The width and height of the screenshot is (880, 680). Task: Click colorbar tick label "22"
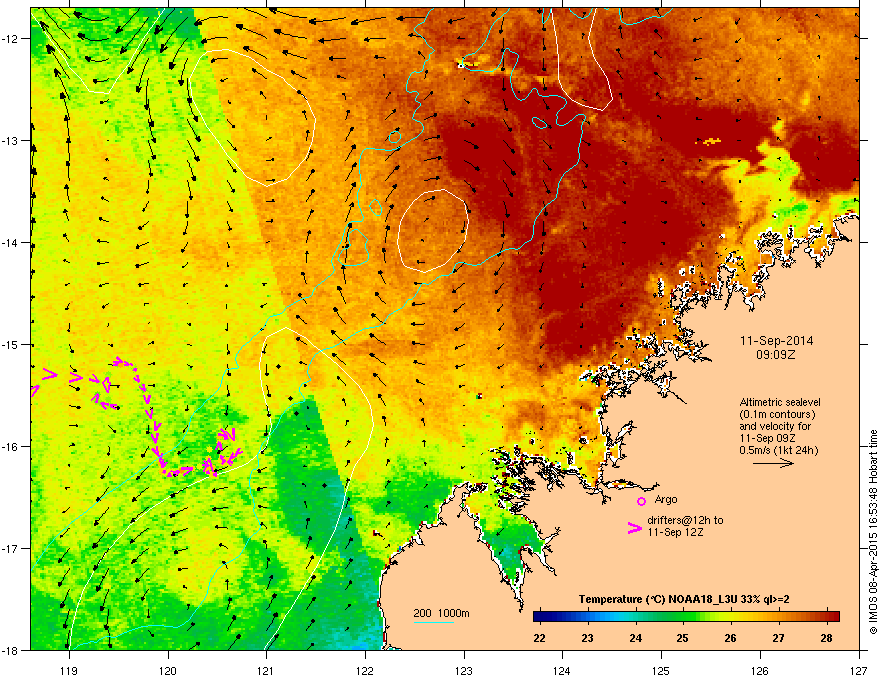539,638
